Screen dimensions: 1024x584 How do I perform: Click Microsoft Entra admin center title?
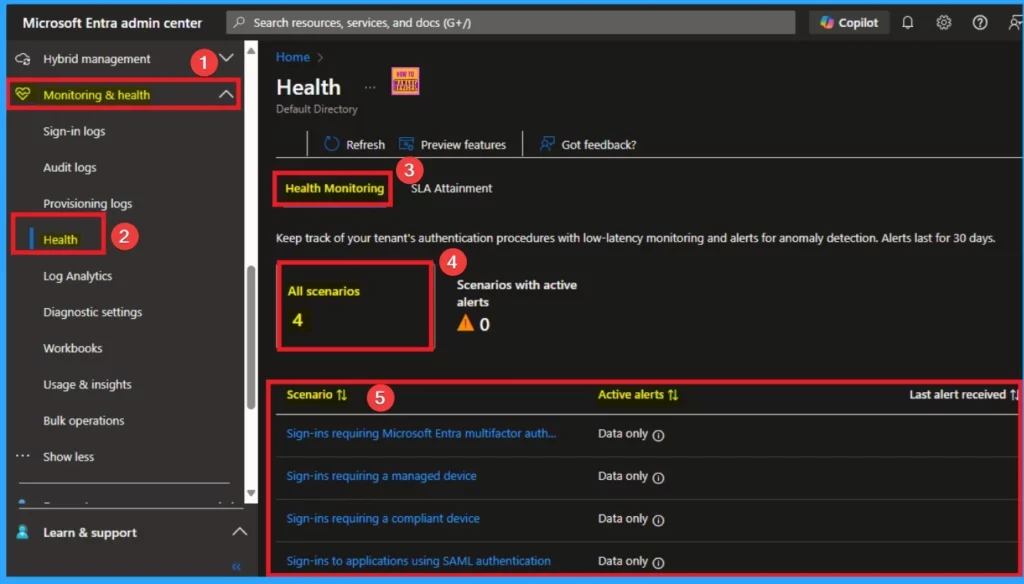coord(112,23)
